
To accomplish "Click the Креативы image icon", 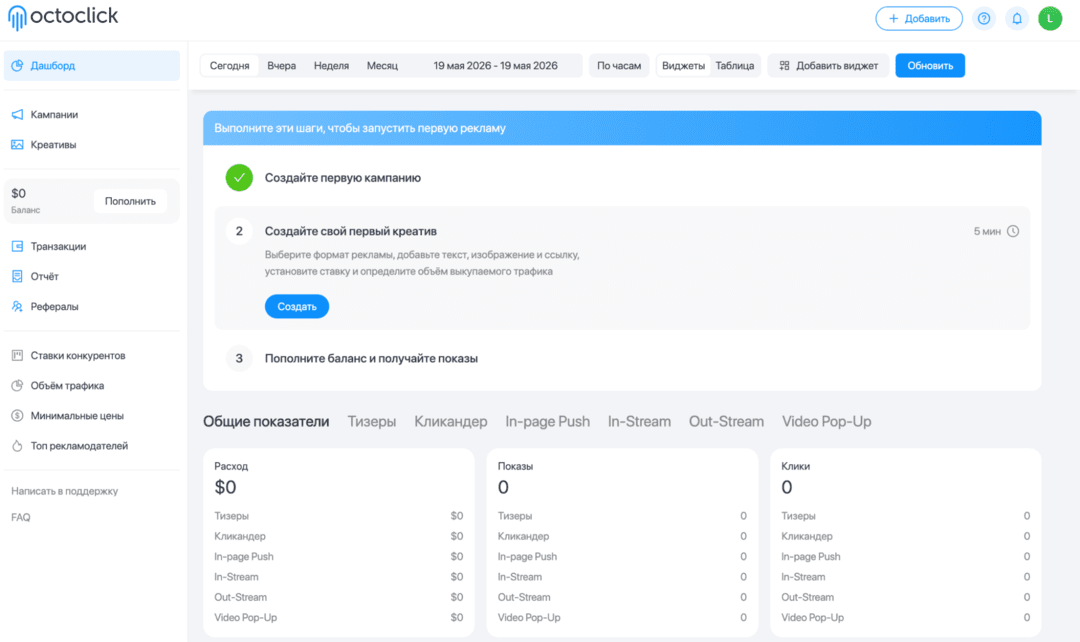I will (x=17, y=145).
